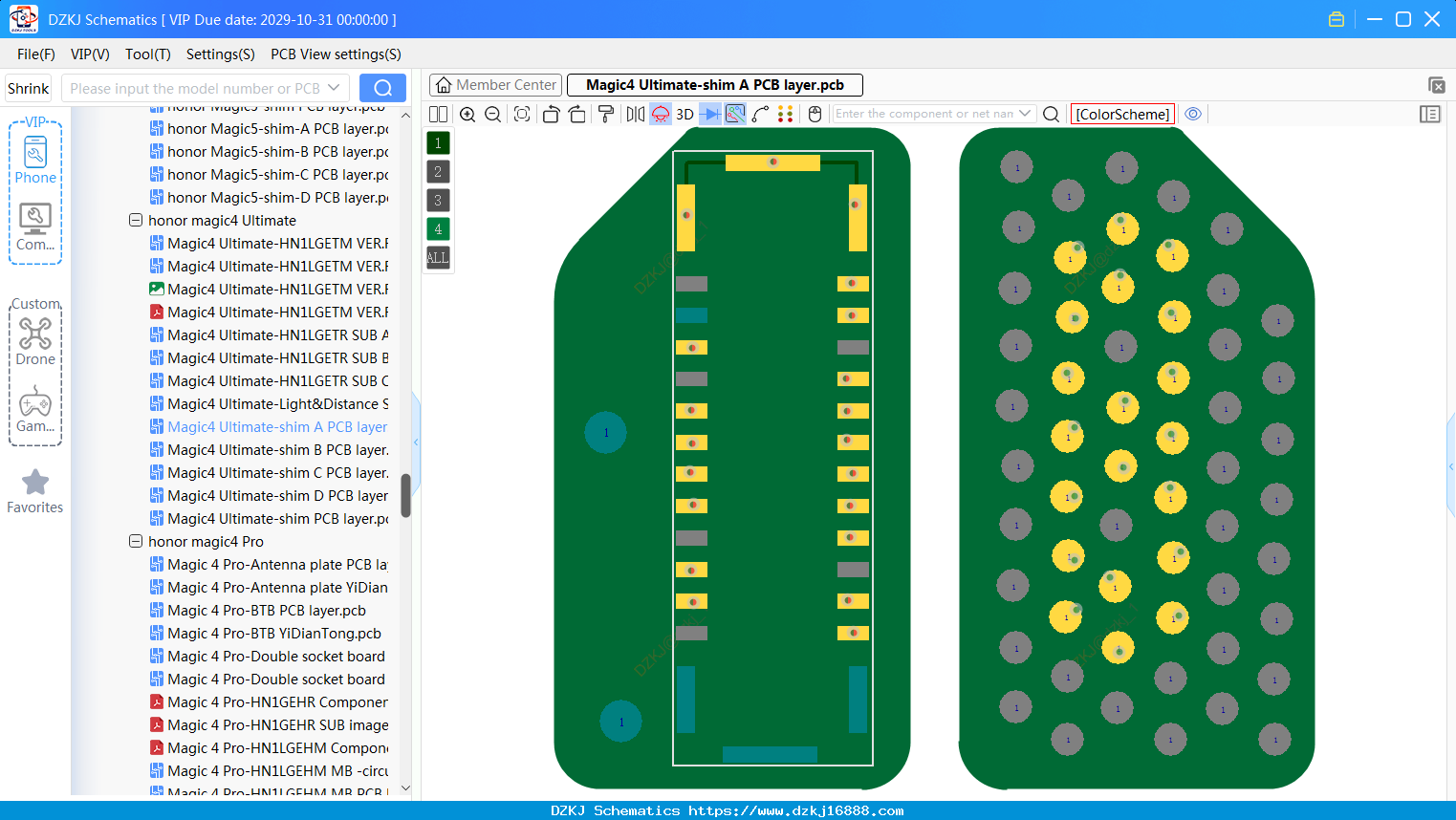
Task: Open honor Magic5-shim-A PCB layer file
Action: tap(270, 128)
